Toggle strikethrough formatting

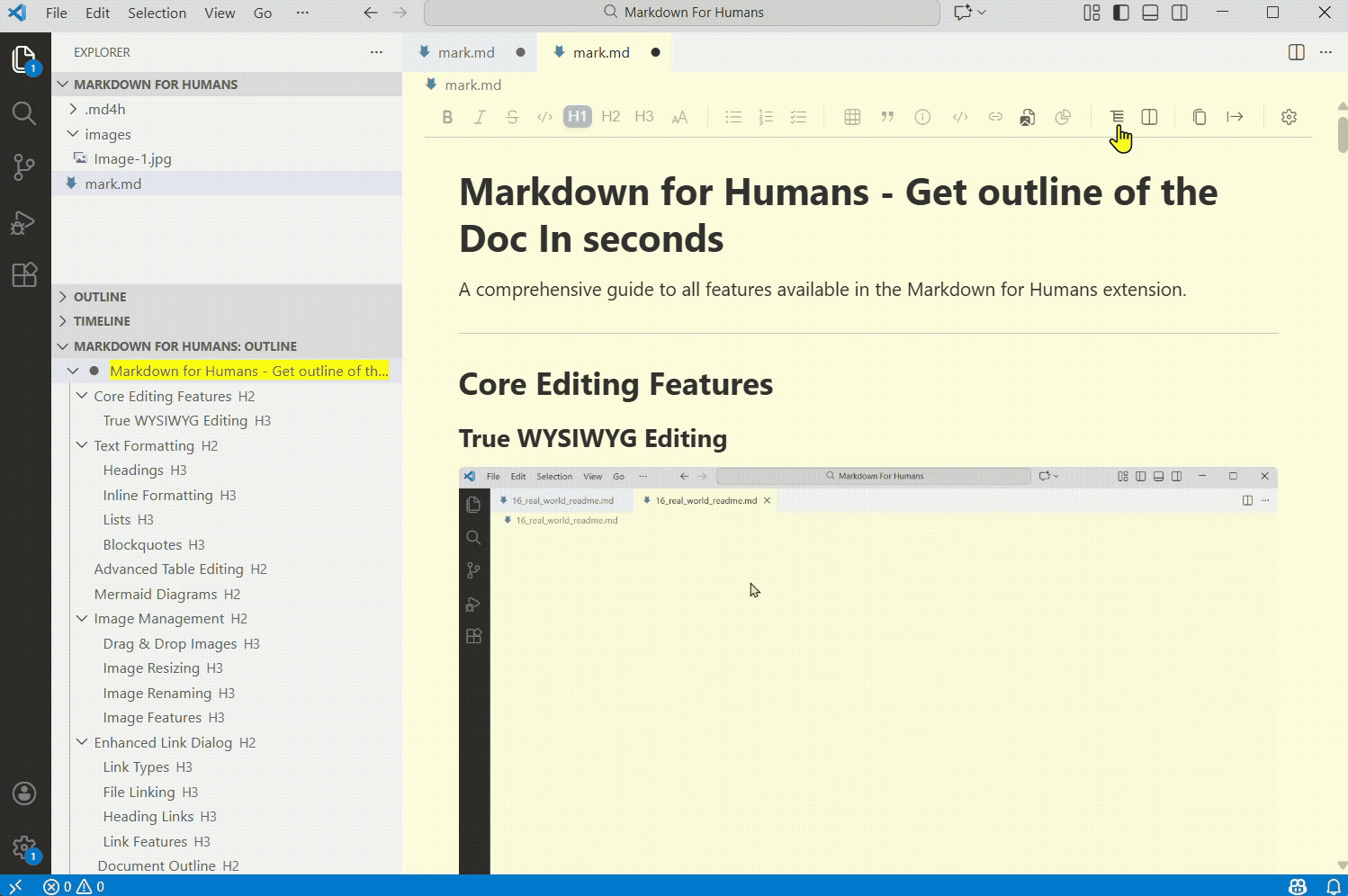(x=512, y=116)
